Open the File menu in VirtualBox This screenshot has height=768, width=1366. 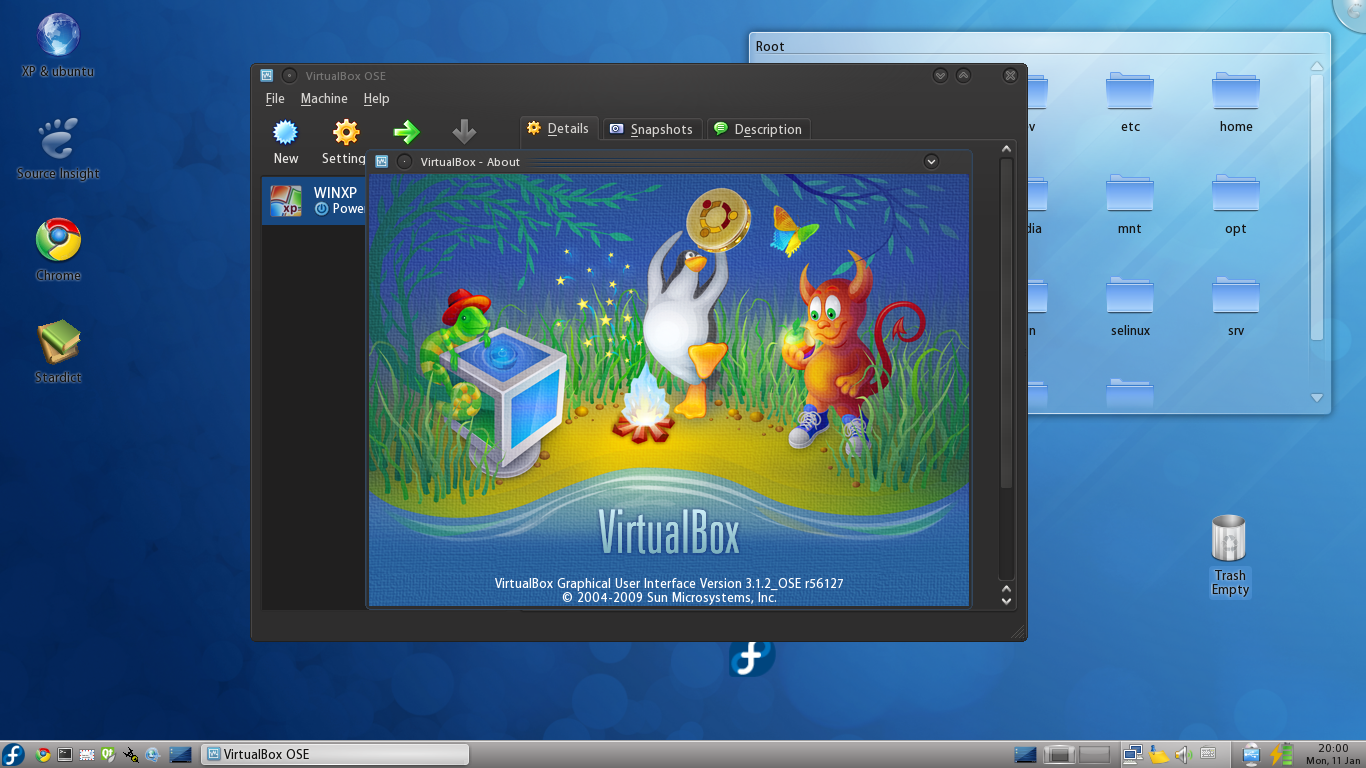point(275,99)
